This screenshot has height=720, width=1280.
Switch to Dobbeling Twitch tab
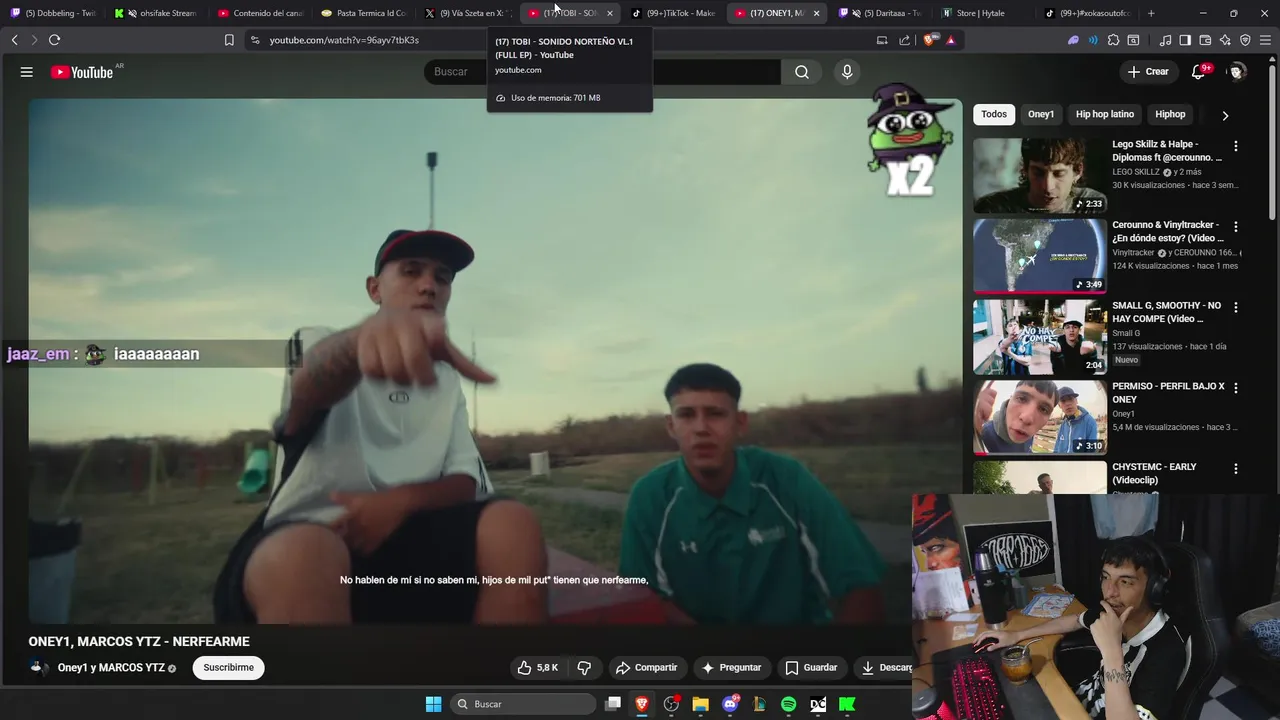53,13
